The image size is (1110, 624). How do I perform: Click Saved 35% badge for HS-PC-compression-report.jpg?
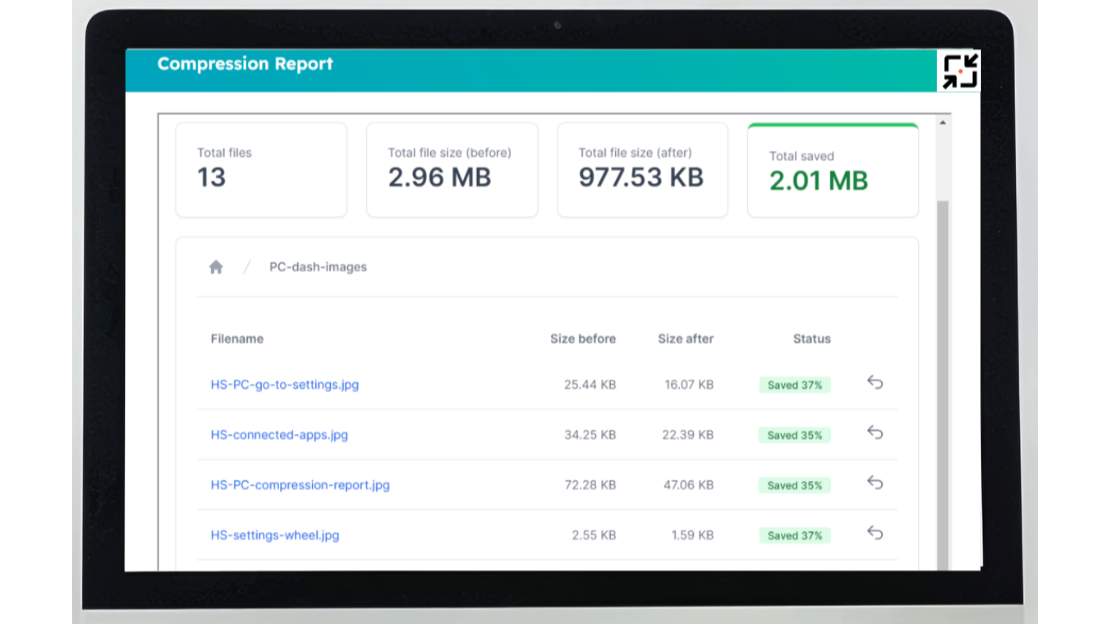coord(794,486)
